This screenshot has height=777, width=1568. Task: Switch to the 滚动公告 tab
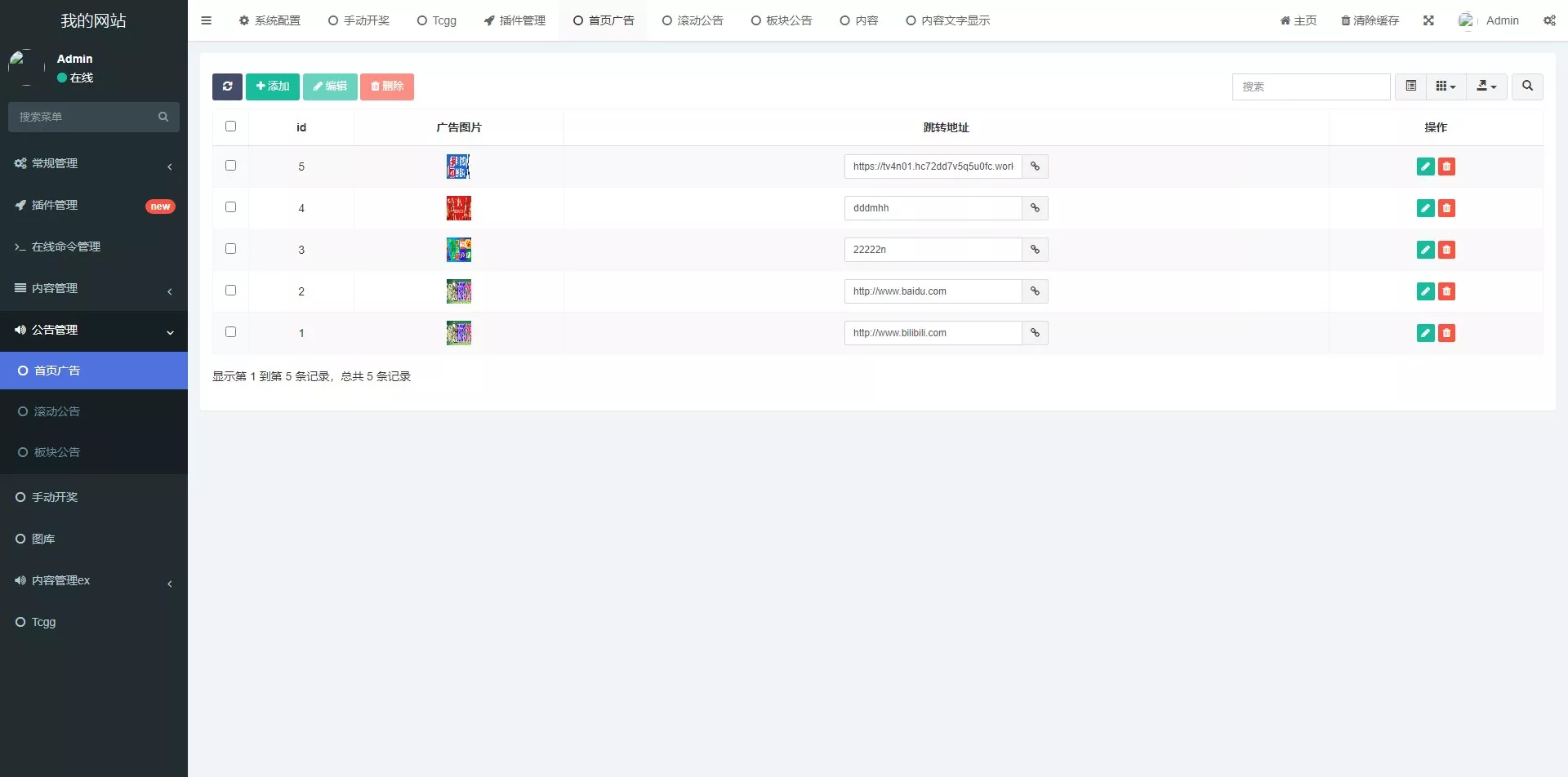pos(693,20)
